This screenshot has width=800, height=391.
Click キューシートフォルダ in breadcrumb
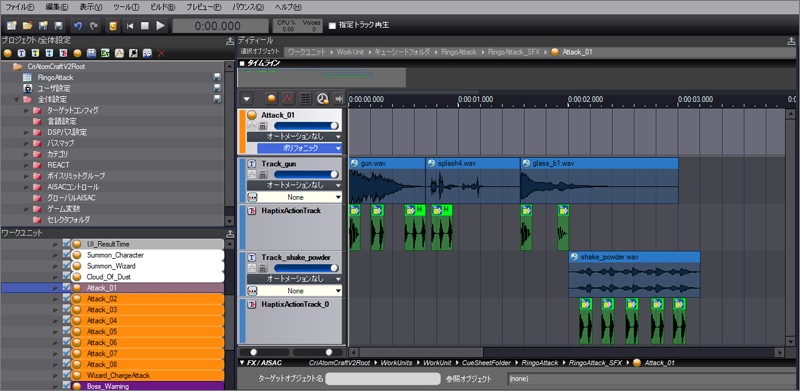[404, 52]
